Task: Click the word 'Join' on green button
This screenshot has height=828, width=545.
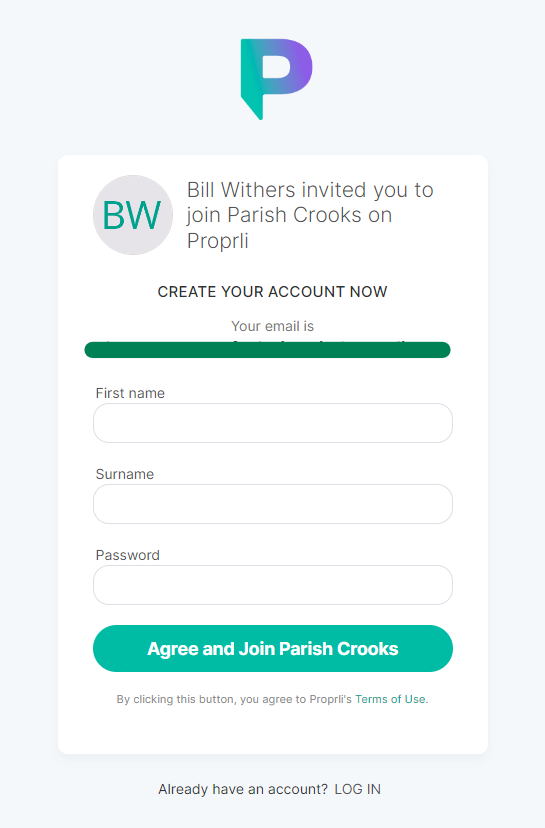Action: pyautogui.click(x=257, y=648)
